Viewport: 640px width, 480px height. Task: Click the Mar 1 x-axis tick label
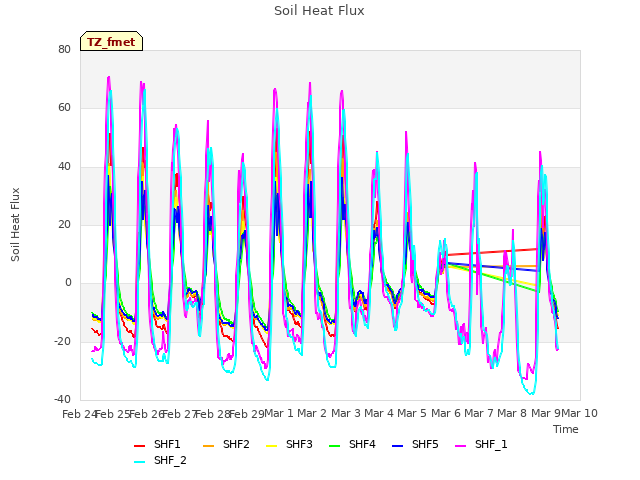pos(279,413)
